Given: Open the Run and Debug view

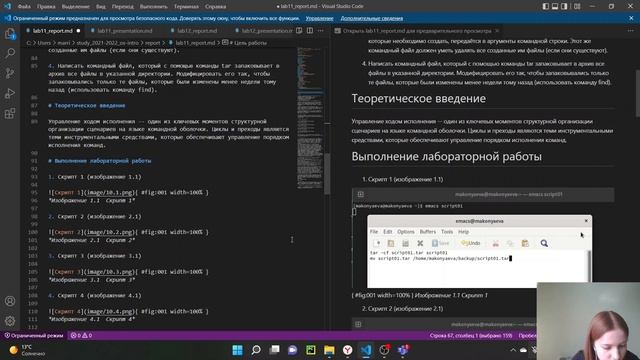Looking at the screenshot, I should click(x=10, y=93).
